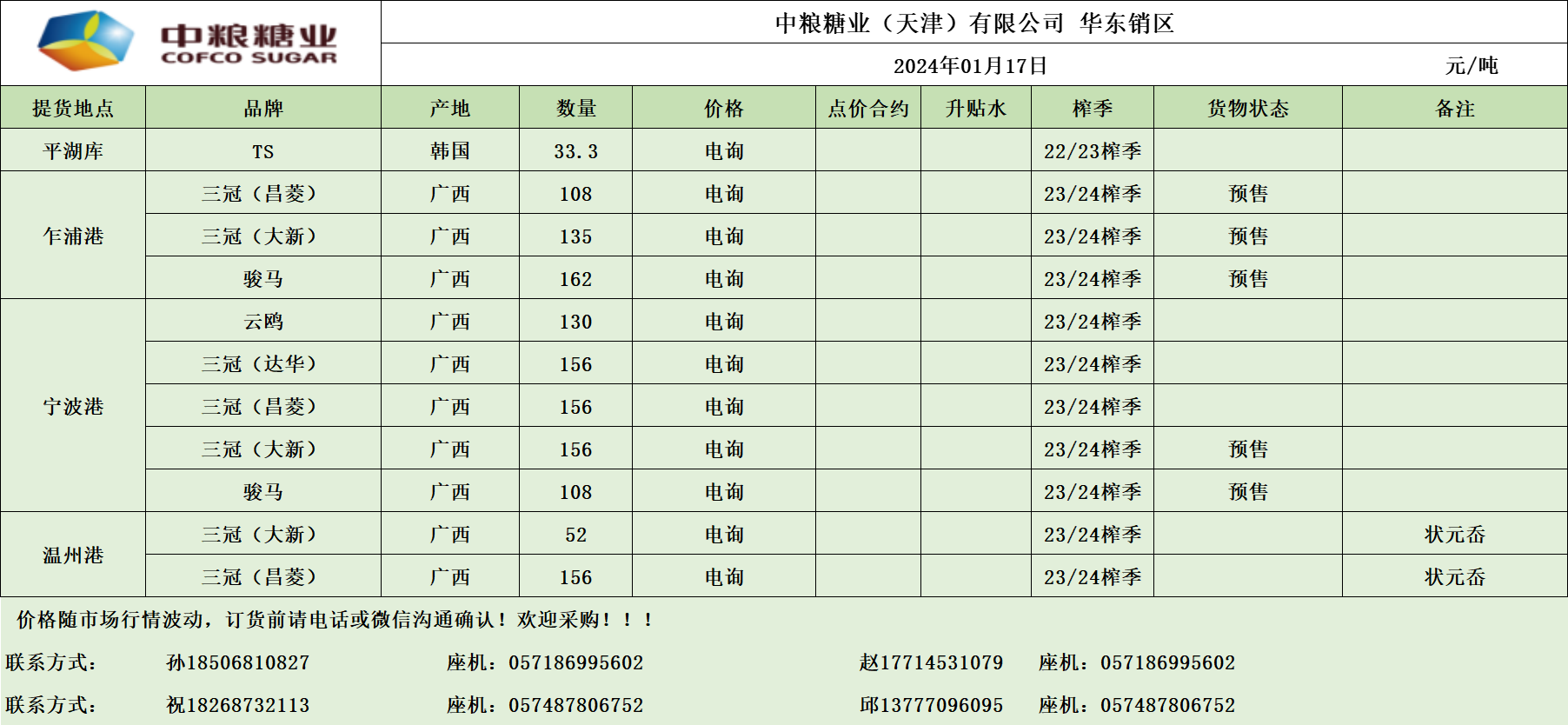This screenshot has height=725, width=1568.
Task: Select the 云鸥 brand cell
Action: [262, 321]
